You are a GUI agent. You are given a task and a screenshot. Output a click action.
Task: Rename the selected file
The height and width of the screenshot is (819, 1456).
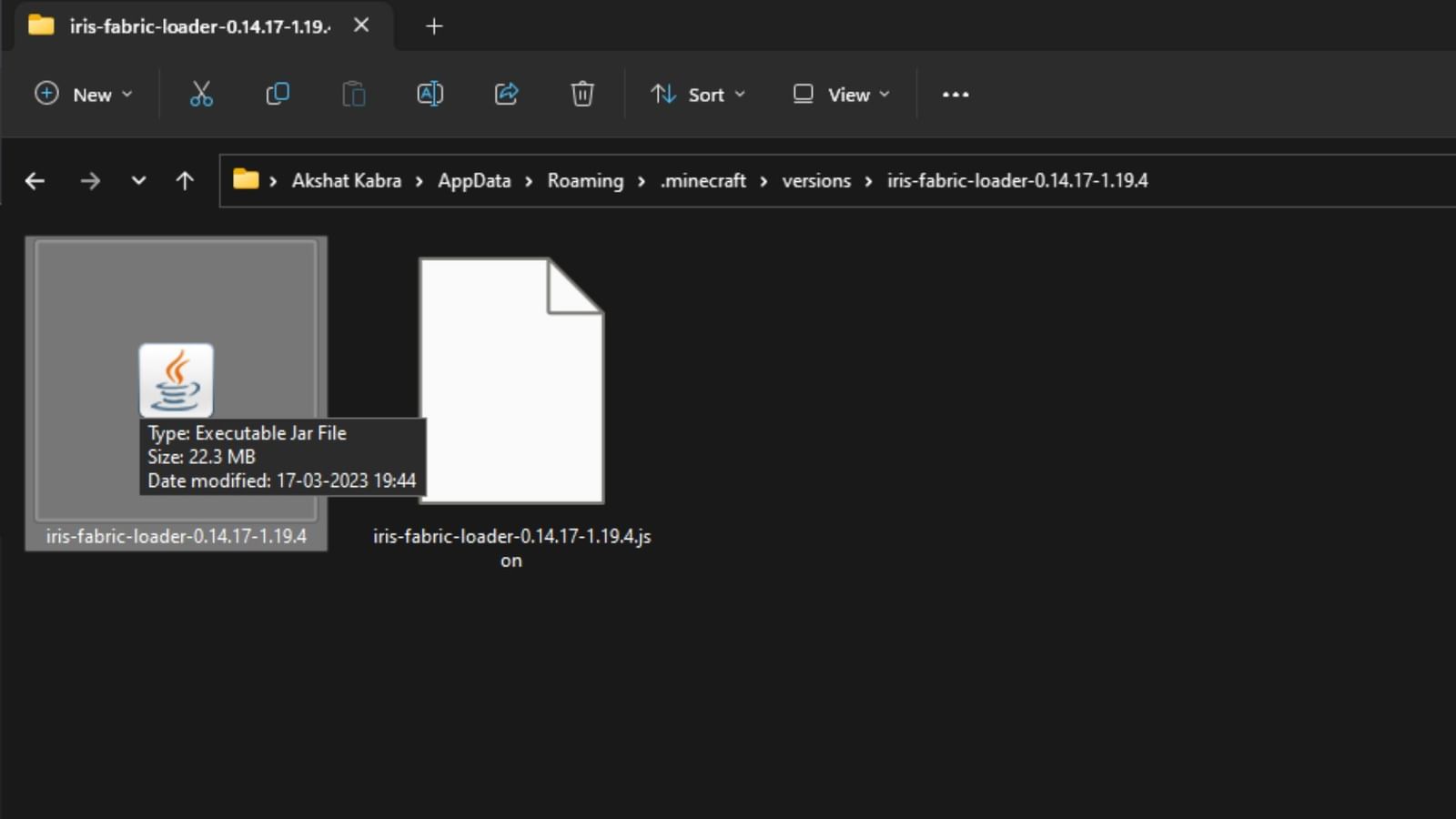[x=430, y=94]
